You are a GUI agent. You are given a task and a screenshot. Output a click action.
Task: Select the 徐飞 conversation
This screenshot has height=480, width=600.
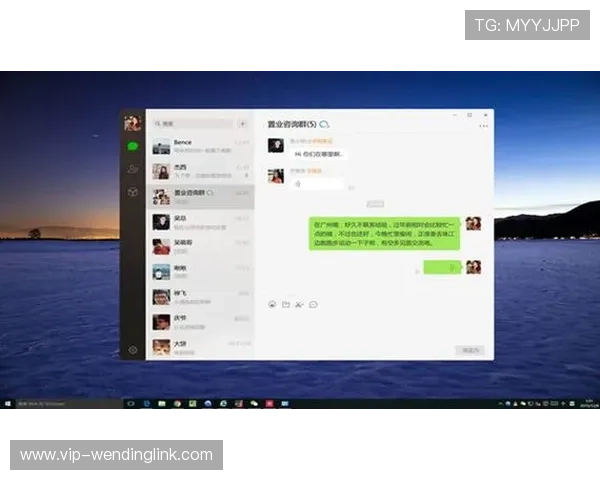[200, 296]
